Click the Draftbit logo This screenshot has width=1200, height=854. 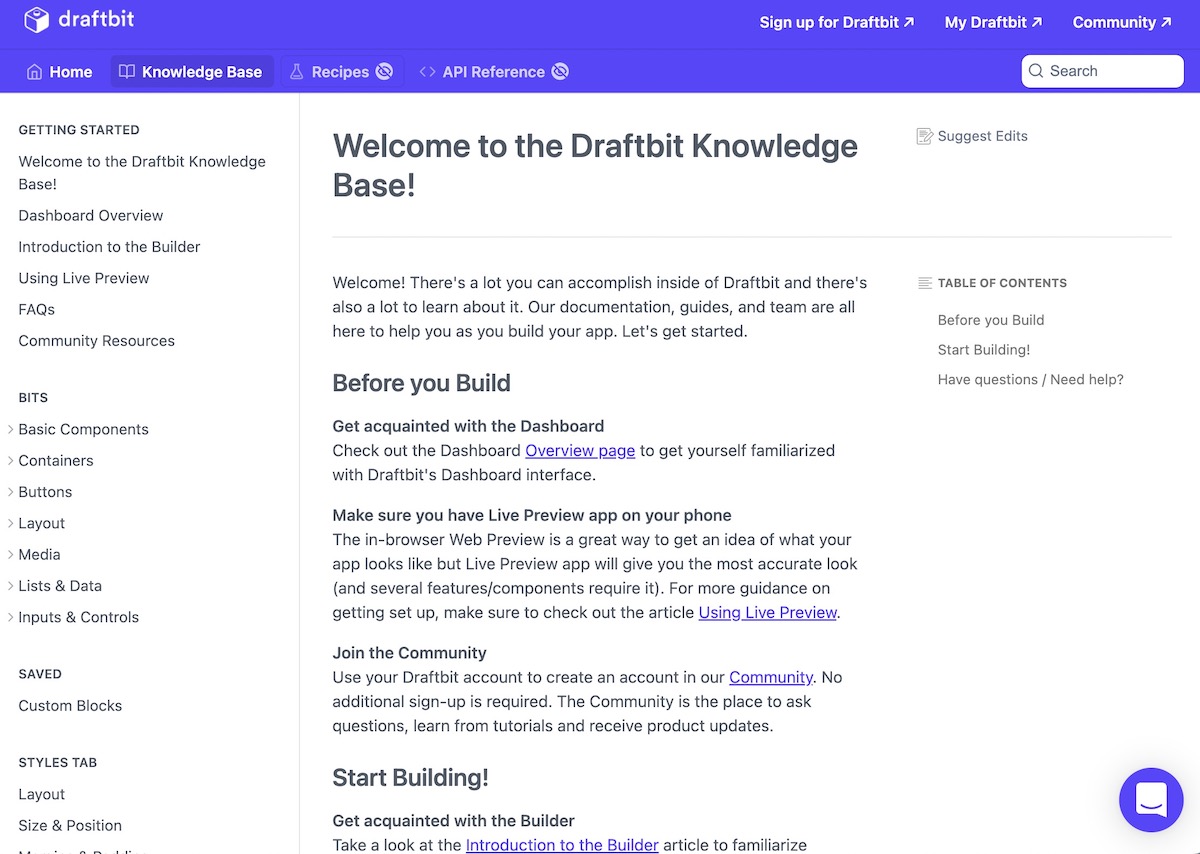tap(79, 20)
